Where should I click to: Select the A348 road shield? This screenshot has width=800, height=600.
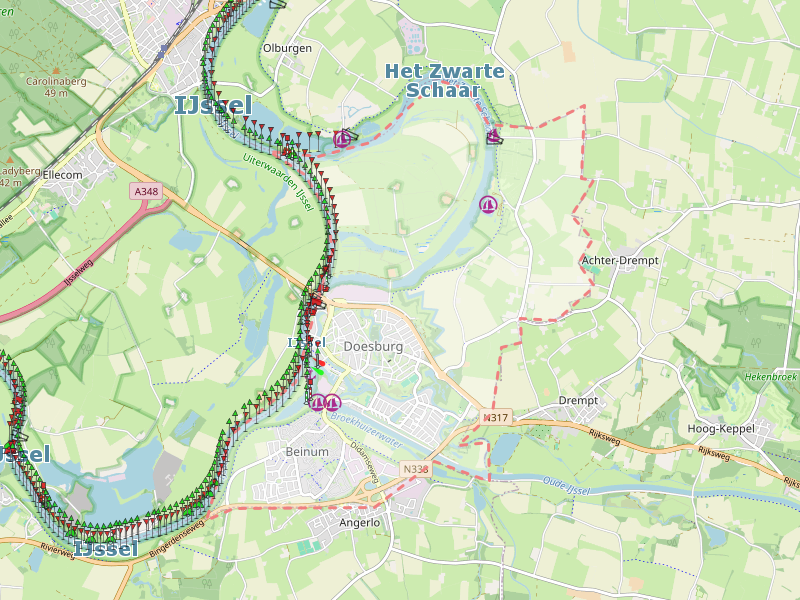(x=146, y=191)
